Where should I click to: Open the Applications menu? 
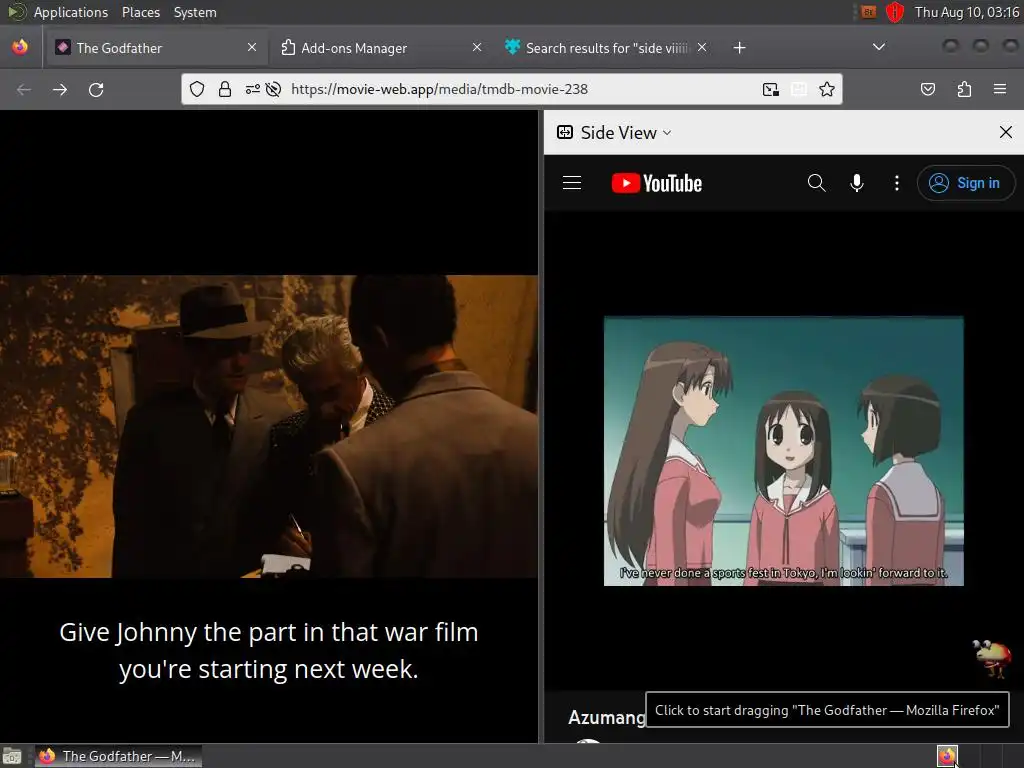(x=70, y=12)
